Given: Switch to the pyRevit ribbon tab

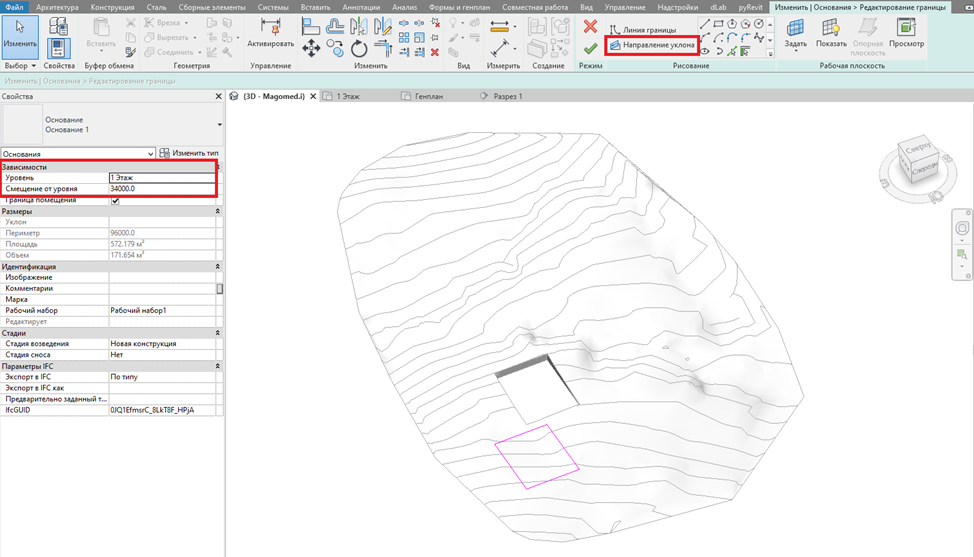Looking at the screenshot, I should point(750,7).
